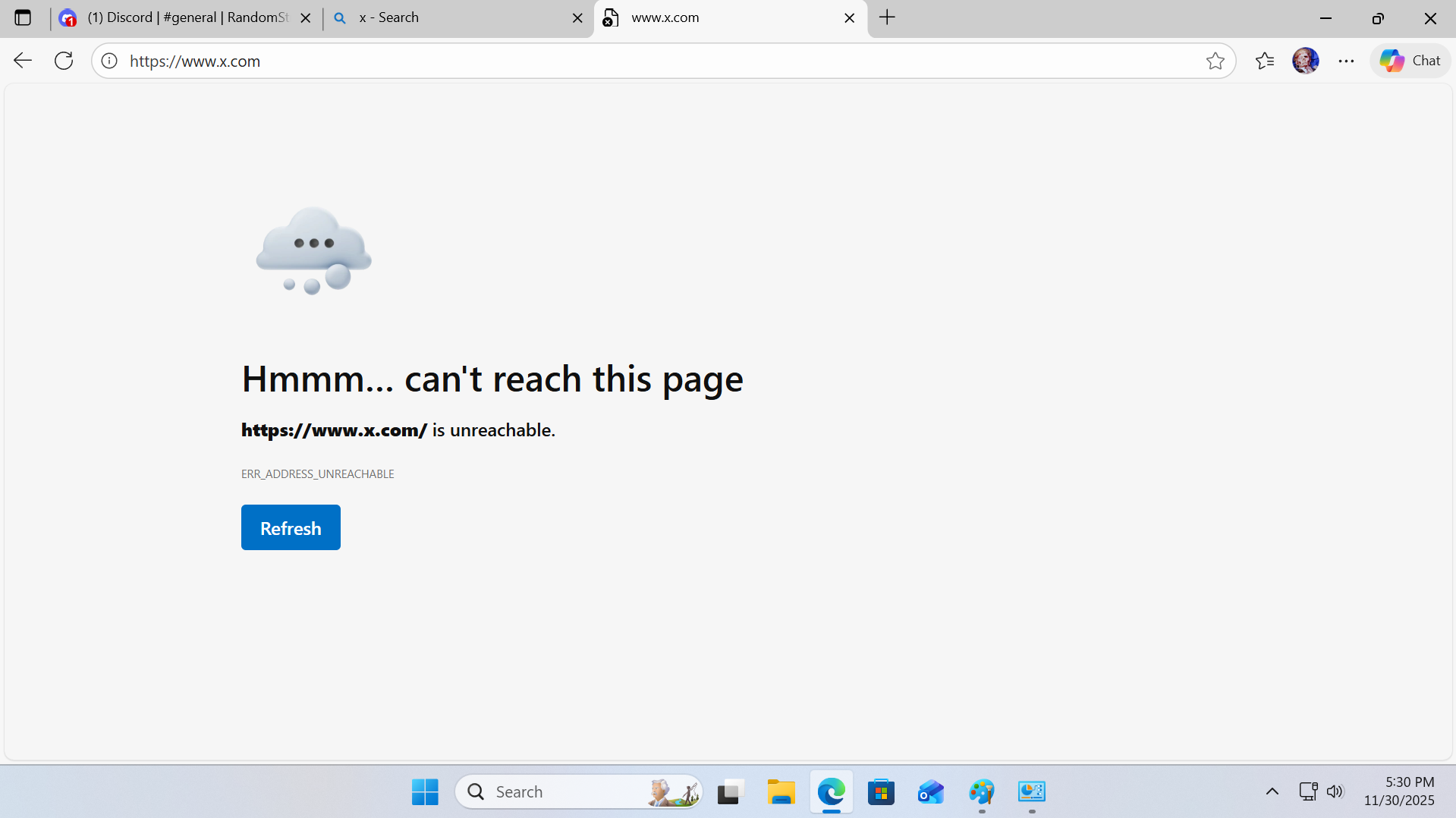Viewport: 1456px width, 818px height.
Task: Minimize the browser window
Action: click(1326, 18)
